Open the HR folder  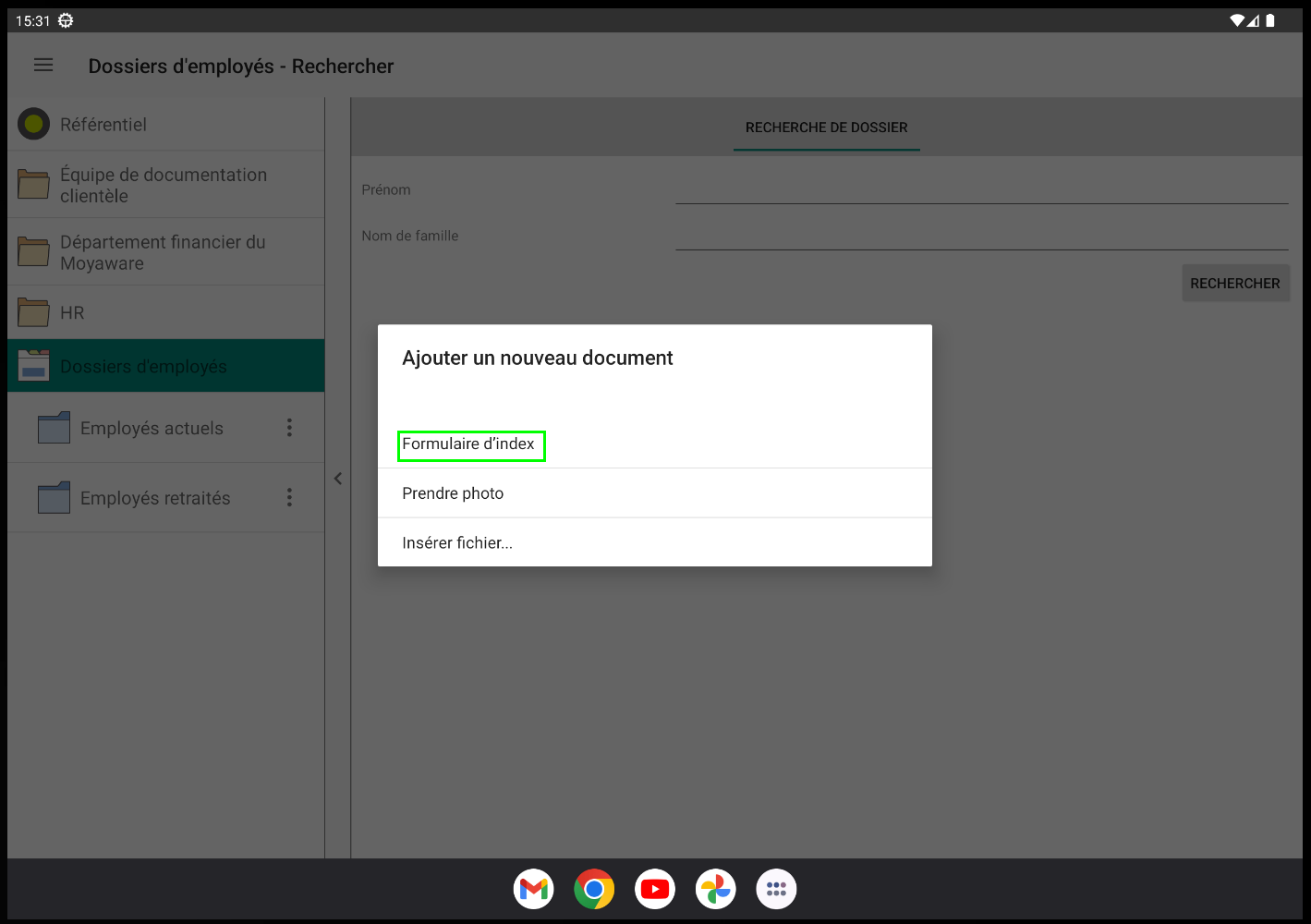tap(166, 312)
